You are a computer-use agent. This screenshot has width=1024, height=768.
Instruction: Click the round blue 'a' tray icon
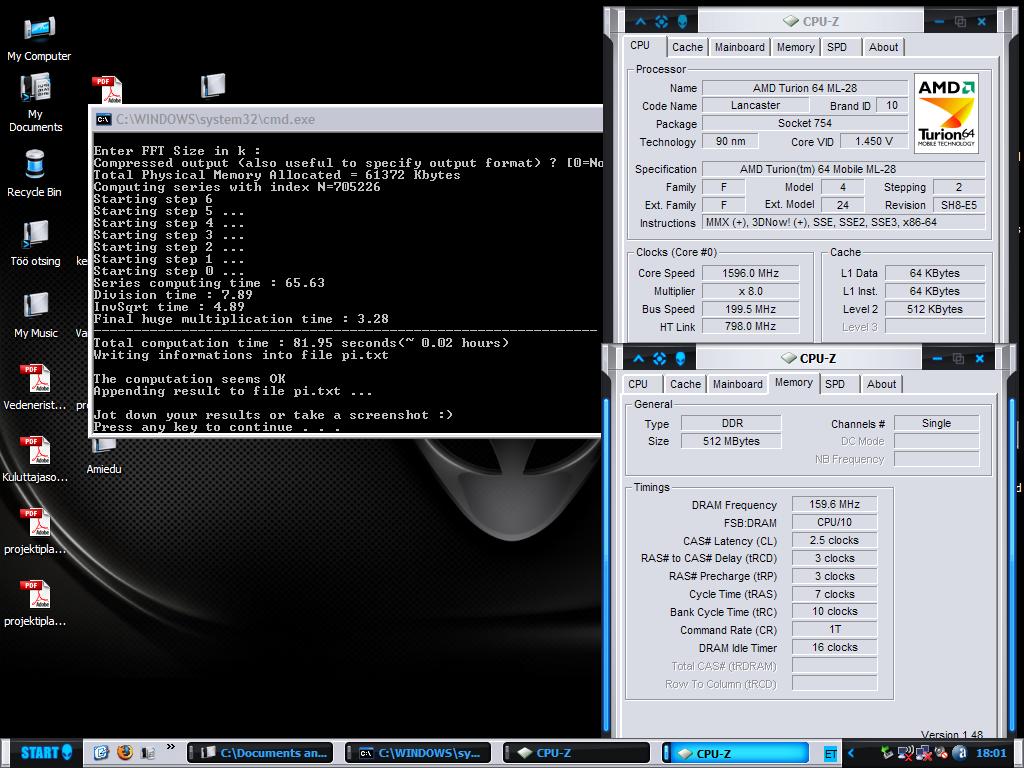coord(960,753)
